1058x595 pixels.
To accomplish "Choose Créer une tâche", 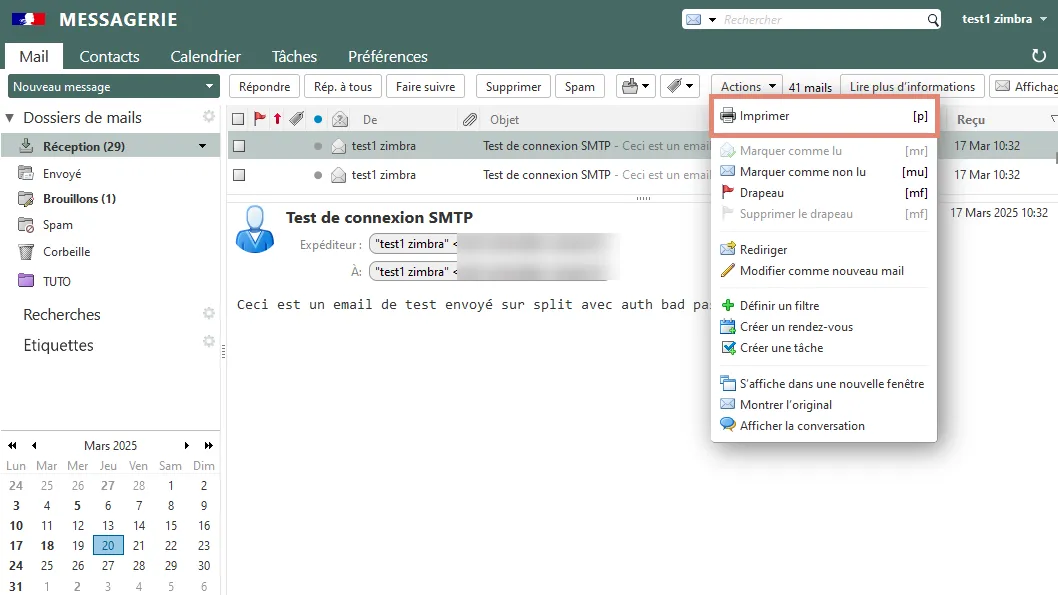I will coord(824,348).
